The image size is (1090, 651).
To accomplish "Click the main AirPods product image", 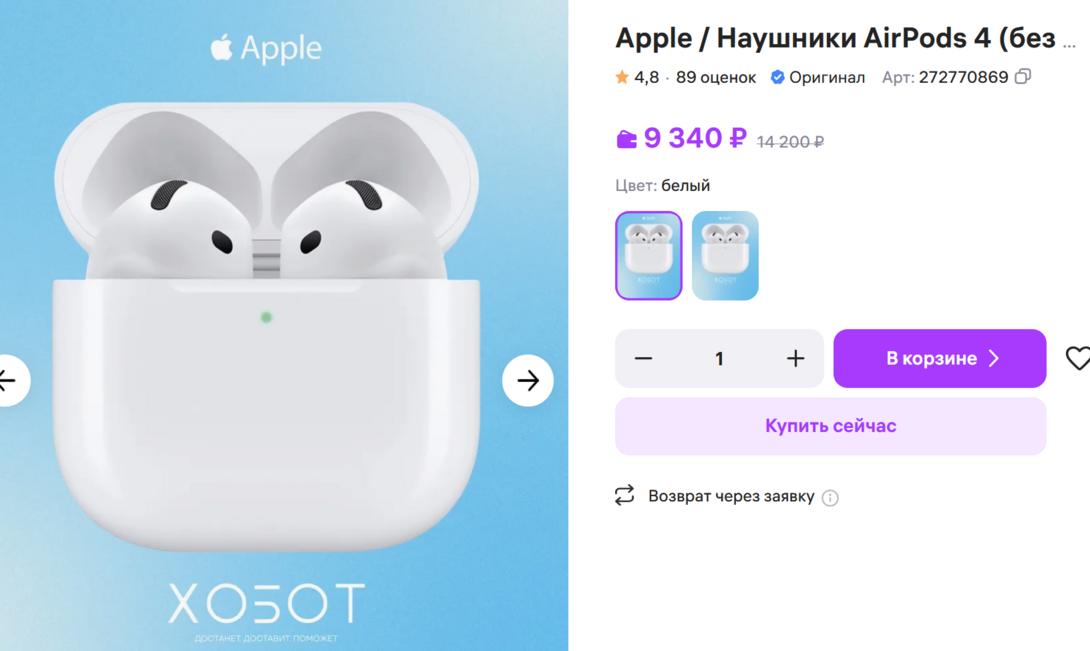I will [x=266, y=326].
